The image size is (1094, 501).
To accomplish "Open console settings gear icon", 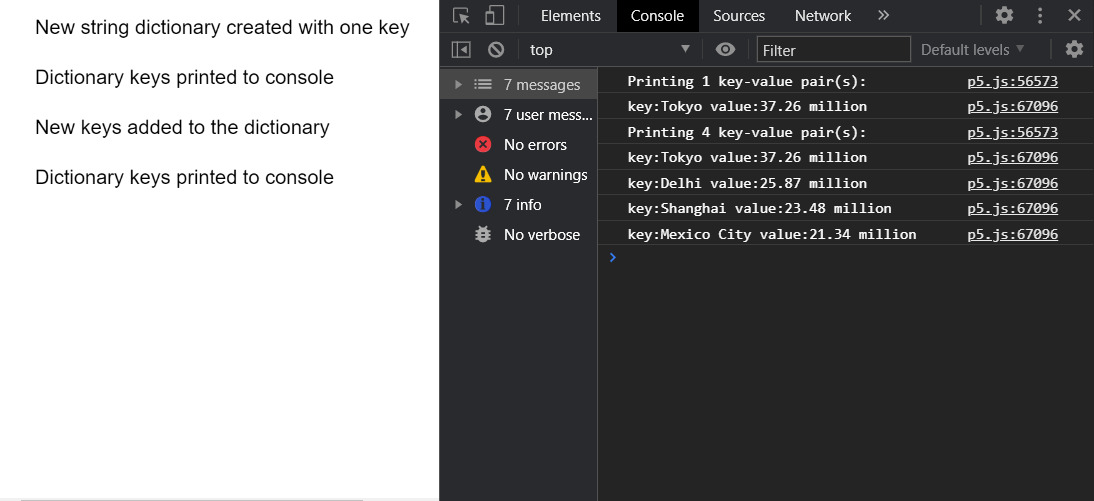I will 1074,49.
